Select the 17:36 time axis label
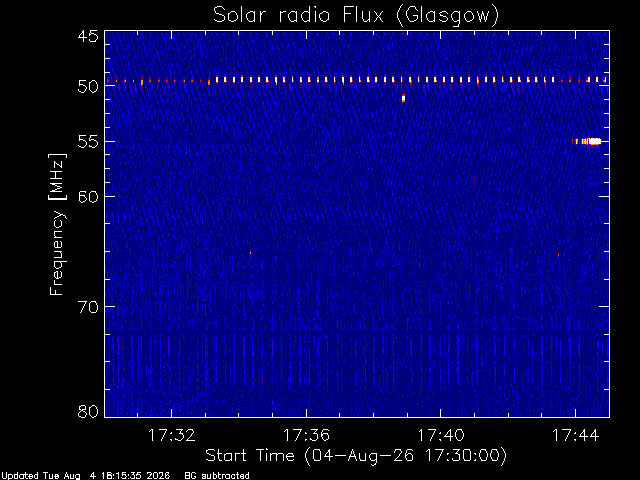The image size is (640, 480). (x=306, y=435)
